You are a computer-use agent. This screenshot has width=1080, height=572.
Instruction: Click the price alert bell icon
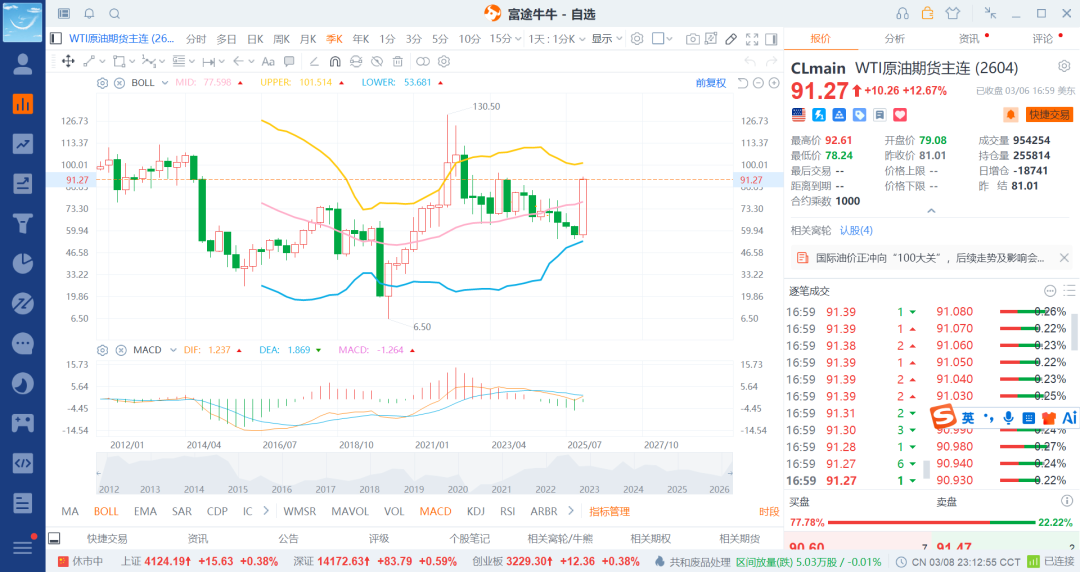(x=1011, y=115)
